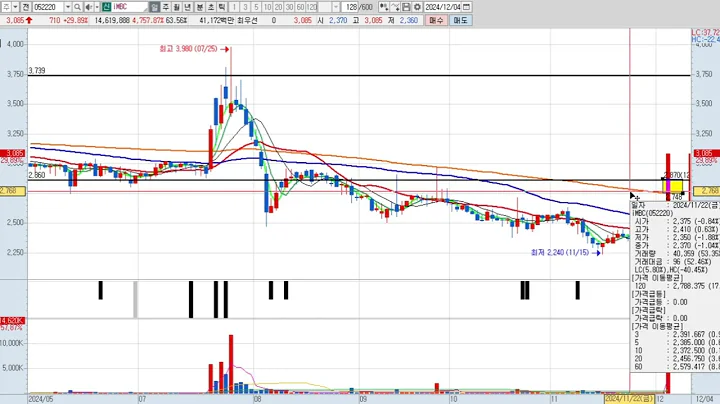
Task: Click the 41,172백만 trading value text
Action: (217, 20)
